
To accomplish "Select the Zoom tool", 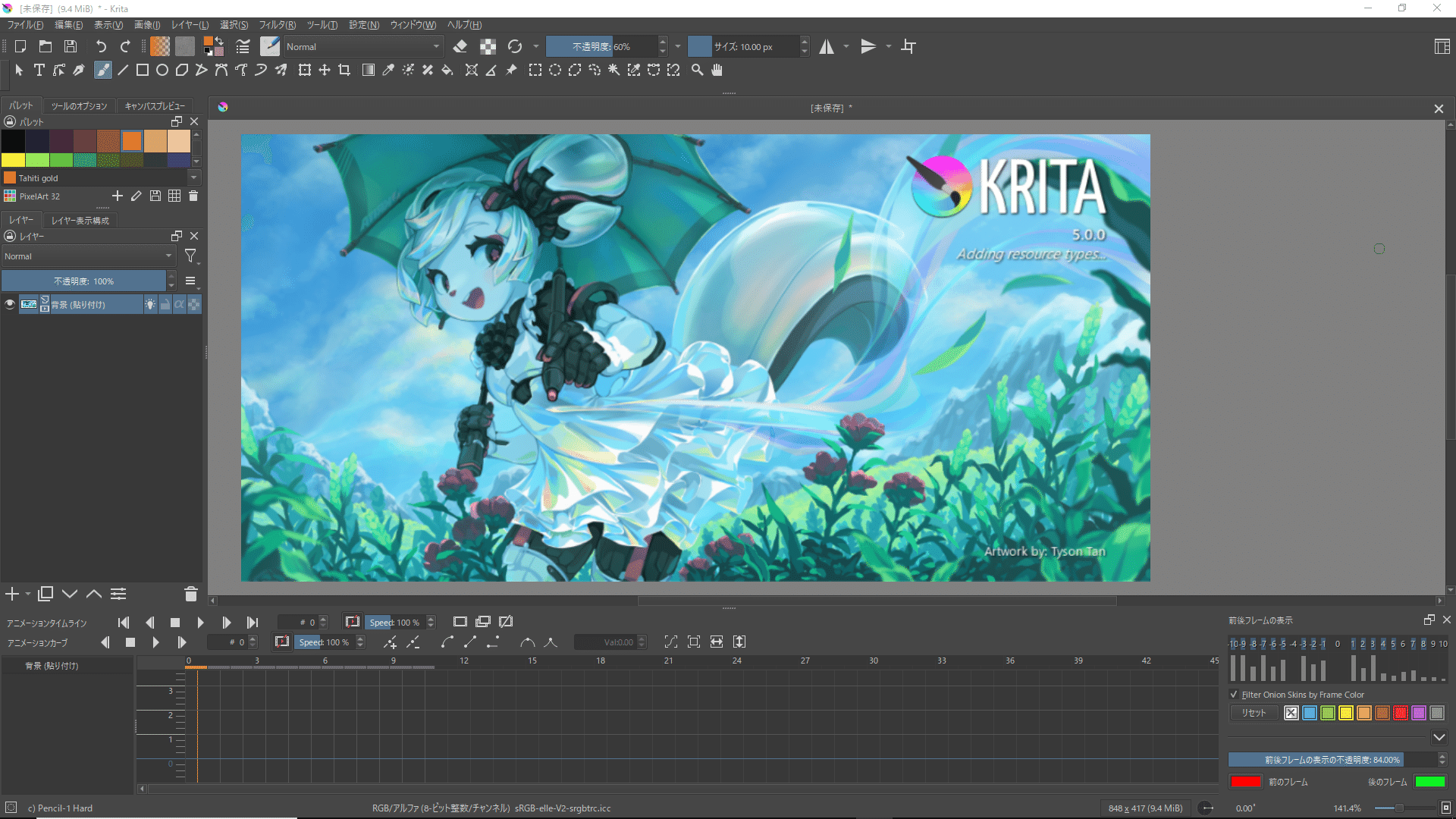I will click(x=697, y=70).
